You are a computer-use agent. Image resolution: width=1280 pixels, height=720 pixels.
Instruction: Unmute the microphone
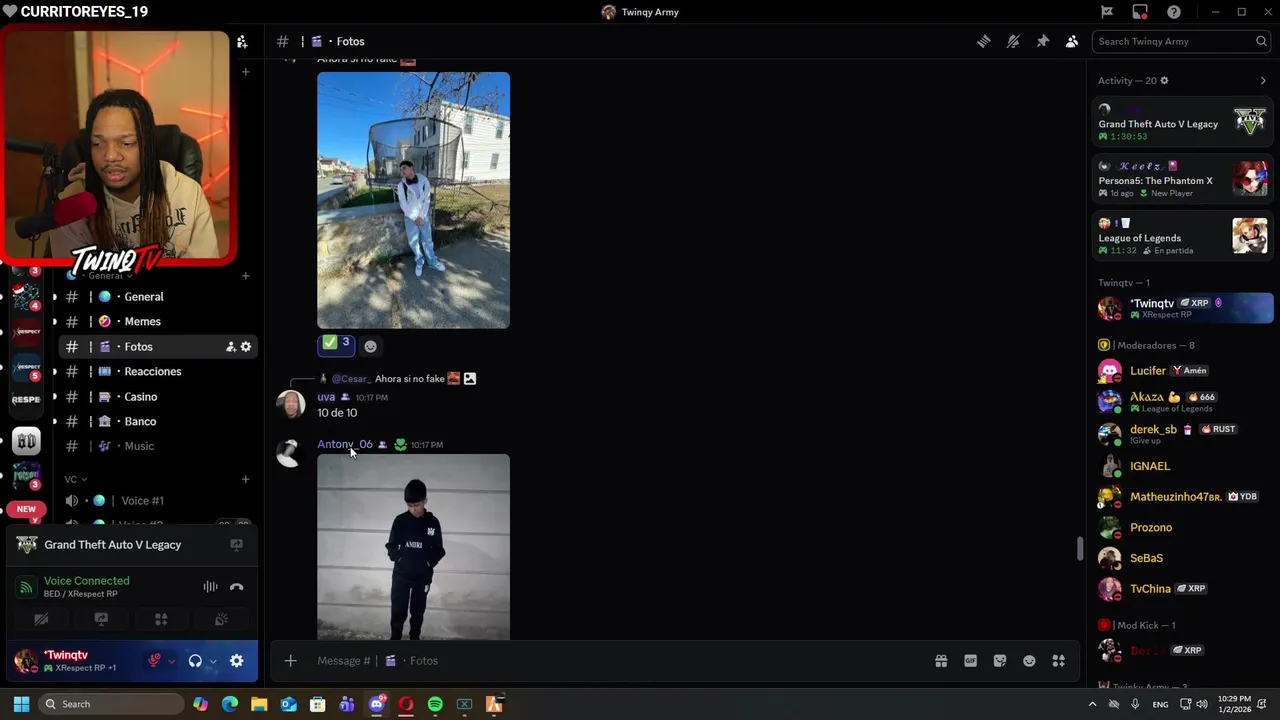154,661
